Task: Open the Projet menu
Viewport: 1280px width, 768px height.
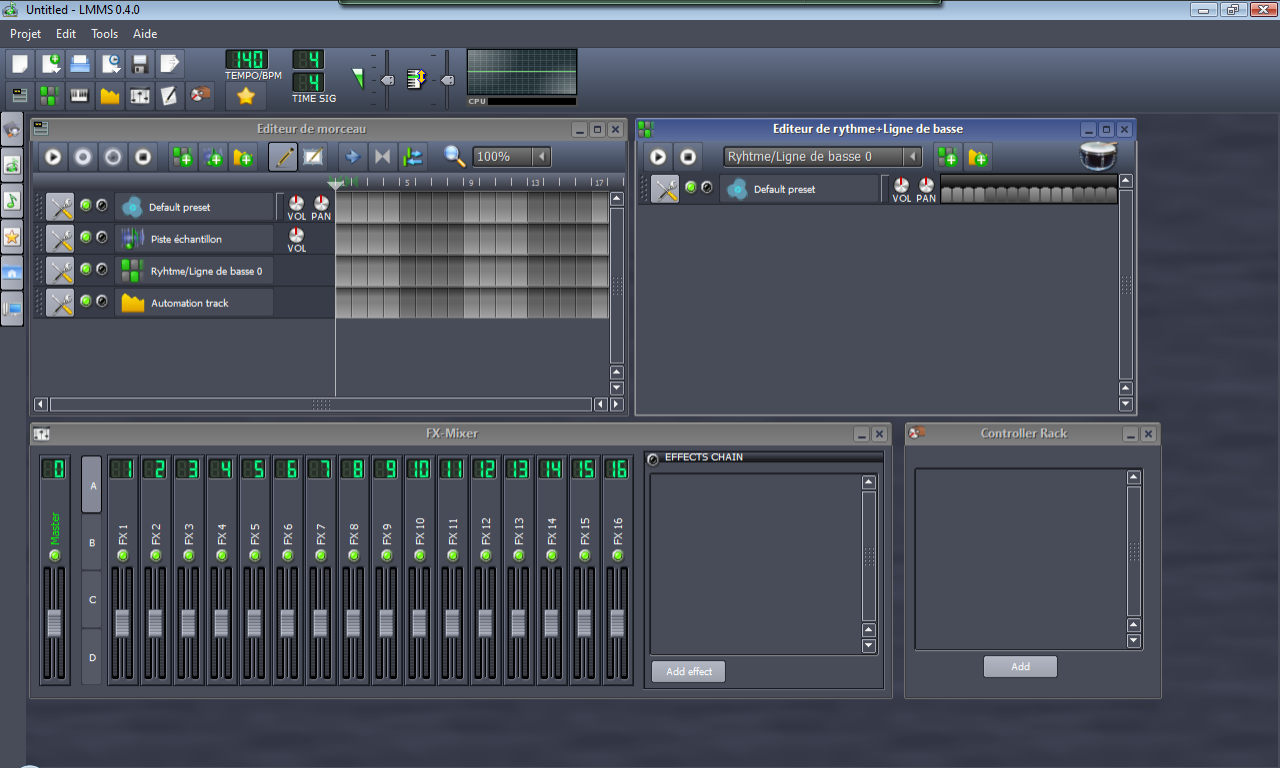Action: (25, 34)
